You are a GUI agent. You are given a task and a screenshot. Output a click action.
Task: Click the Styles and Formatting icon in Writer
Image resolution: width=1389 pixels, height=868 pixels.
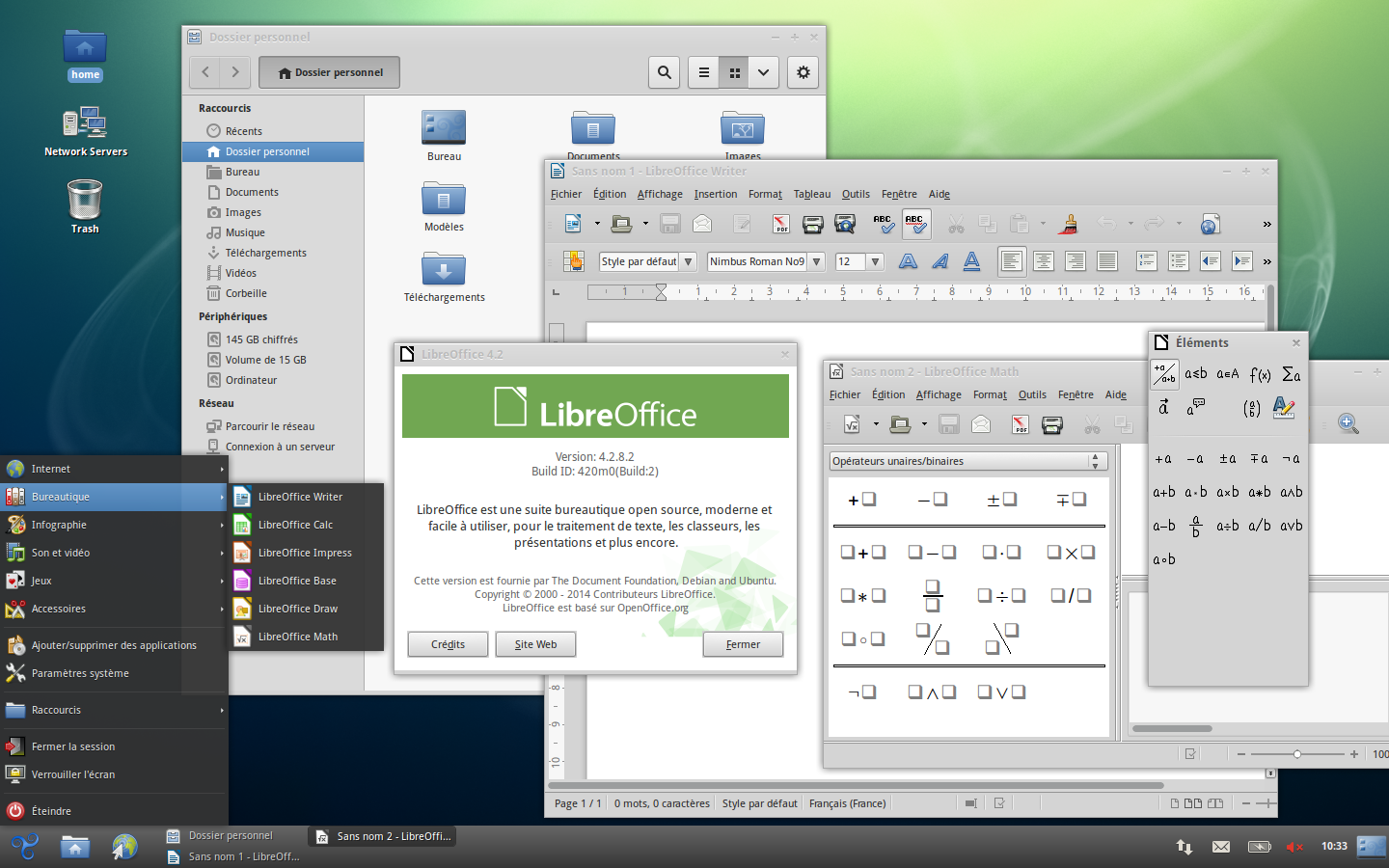574,261
